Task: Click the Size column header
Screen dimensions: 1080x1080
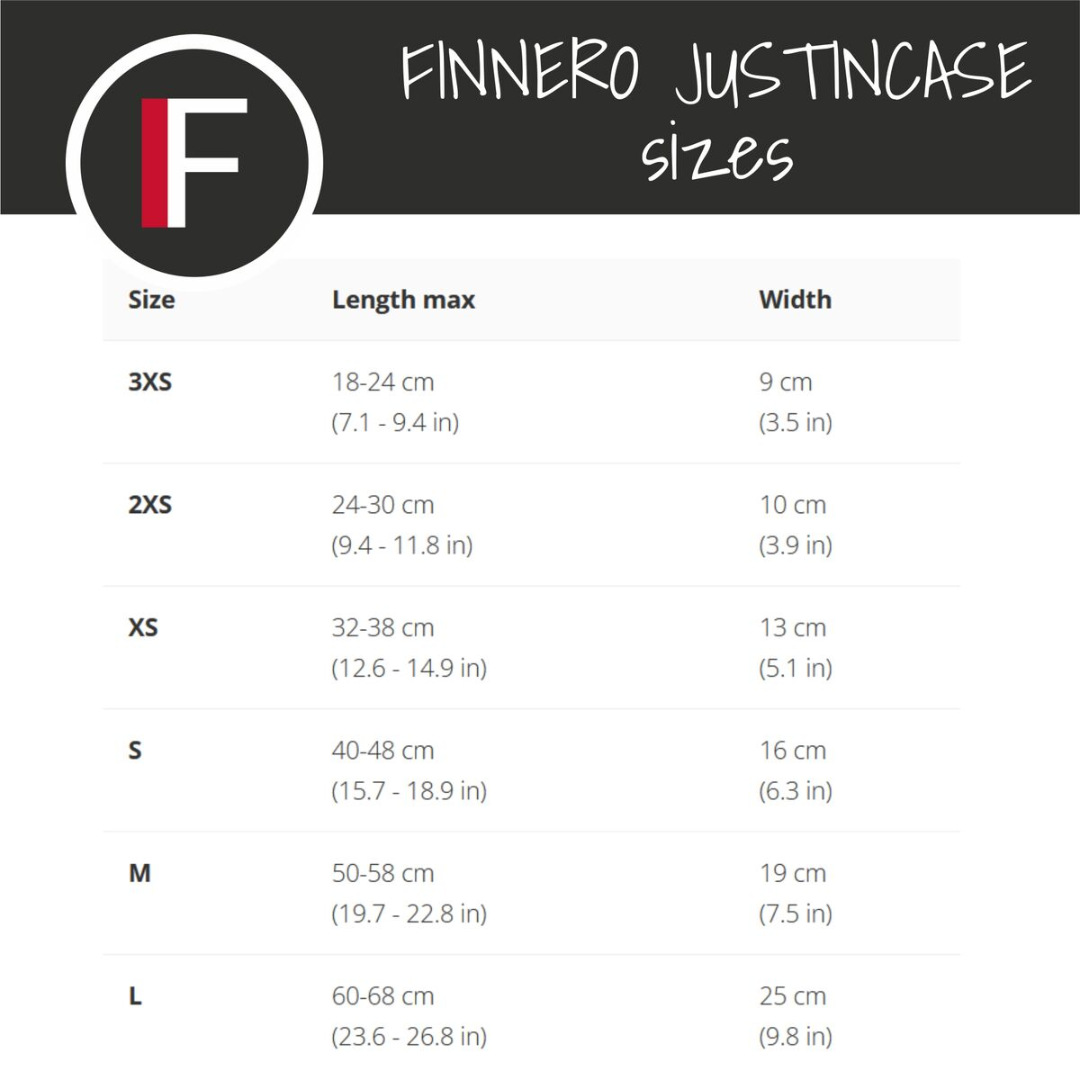Action: [151, 300]
